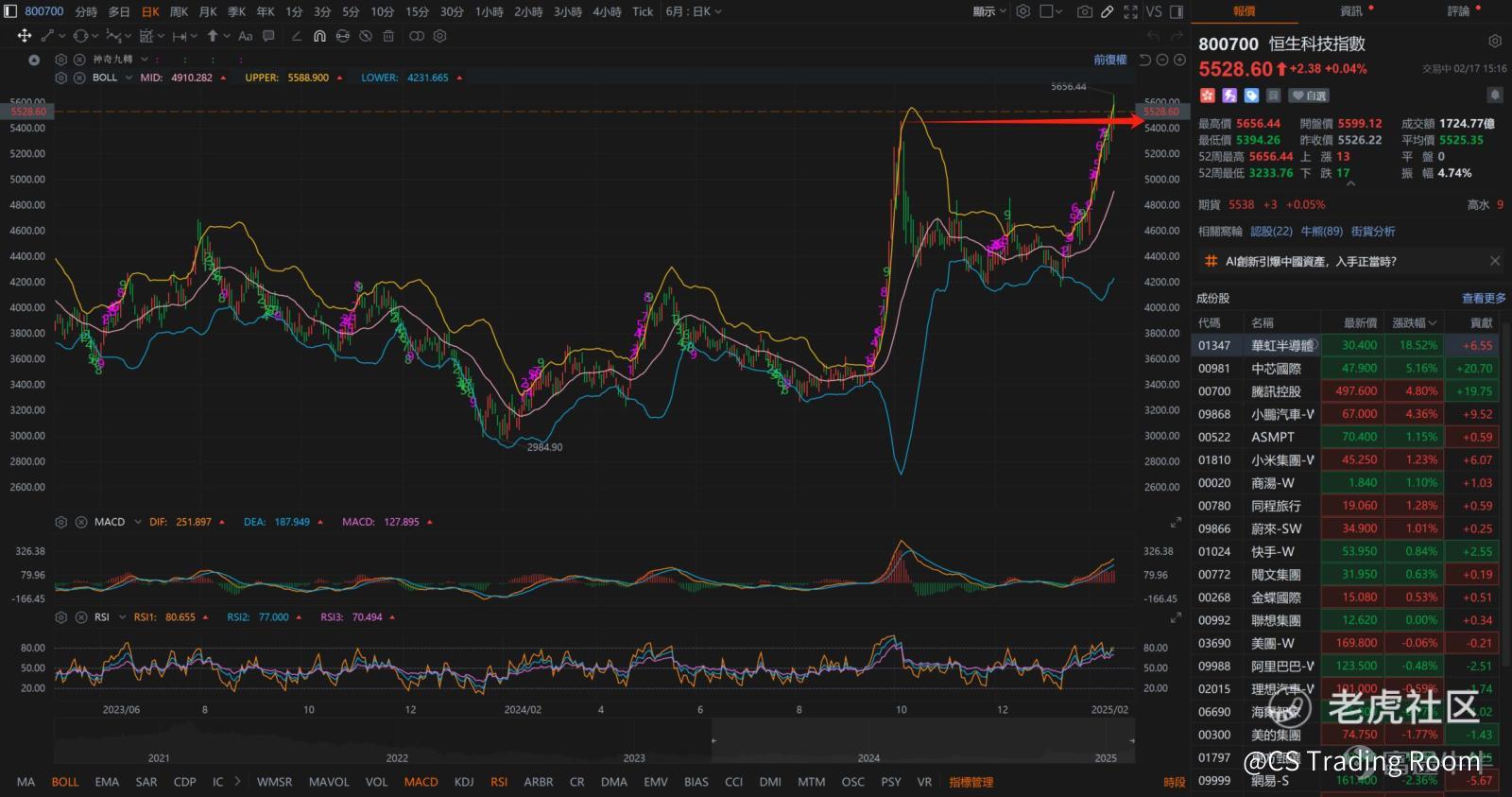Screen dimensions: 1512x797
Task: Open quote panel settings gear
Action: [1494, 42]
